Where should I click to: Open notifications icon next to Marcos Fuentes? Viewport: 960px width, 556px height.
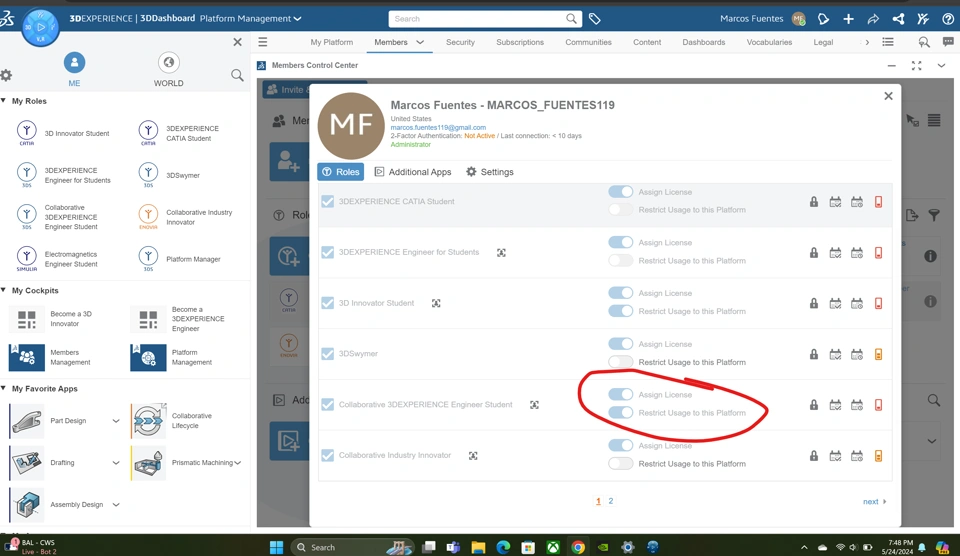tap(823, 19)
